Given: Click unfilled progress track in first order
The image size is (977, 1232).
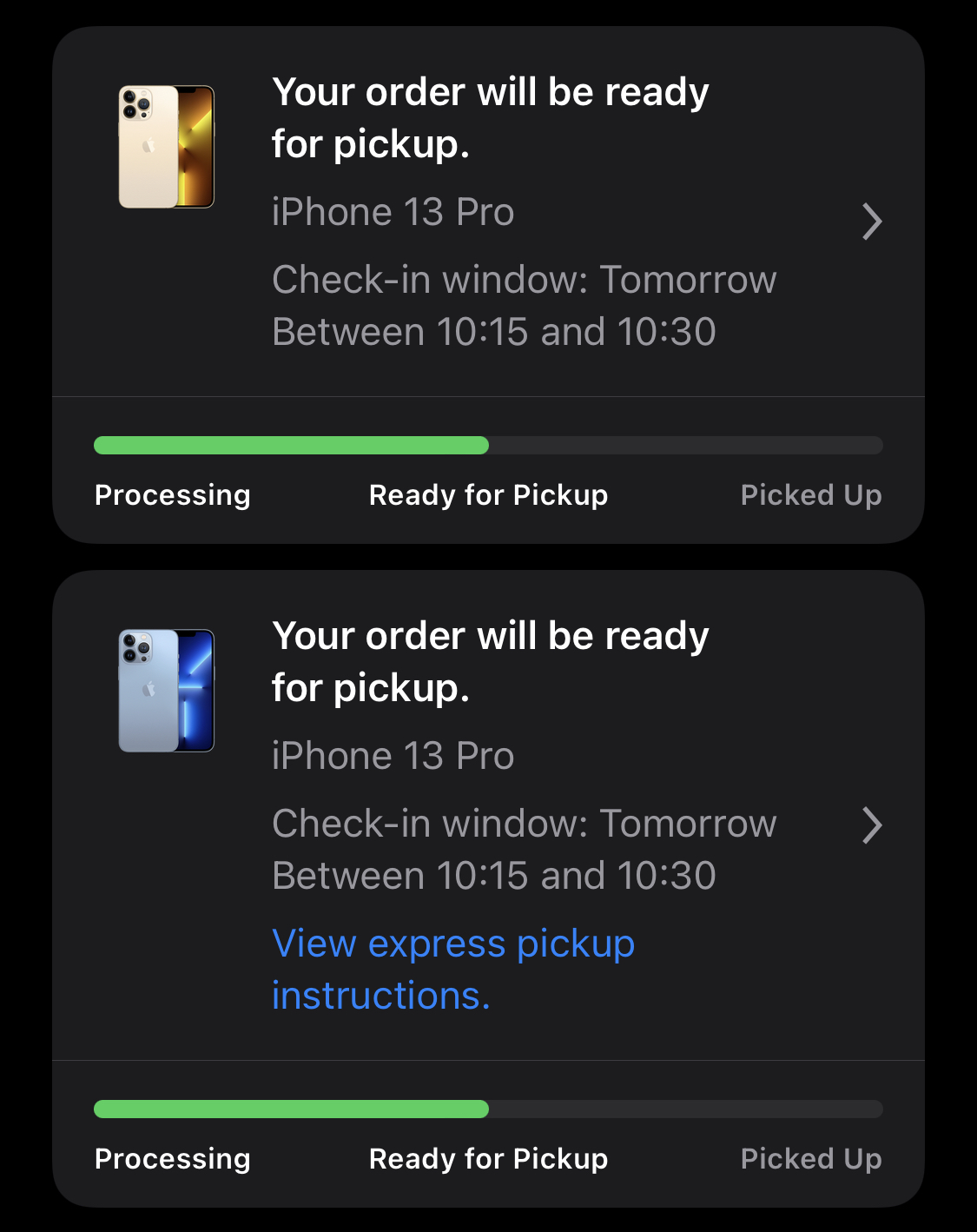Looking at the screenshot, I should (686, 446).
